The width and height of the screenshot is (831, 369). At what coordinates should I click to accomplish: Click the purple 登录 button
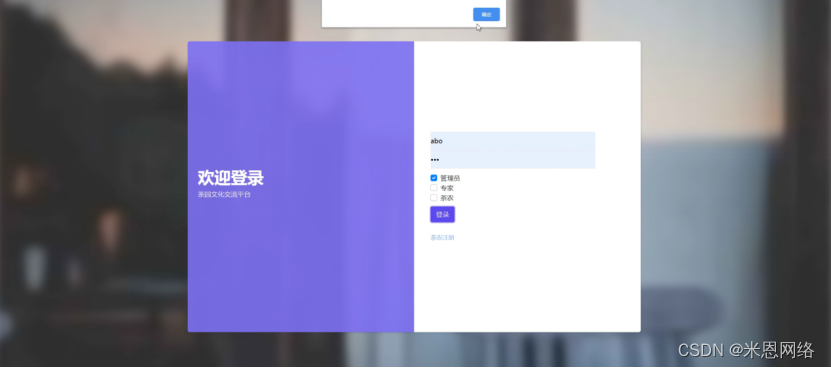point(443,215)
